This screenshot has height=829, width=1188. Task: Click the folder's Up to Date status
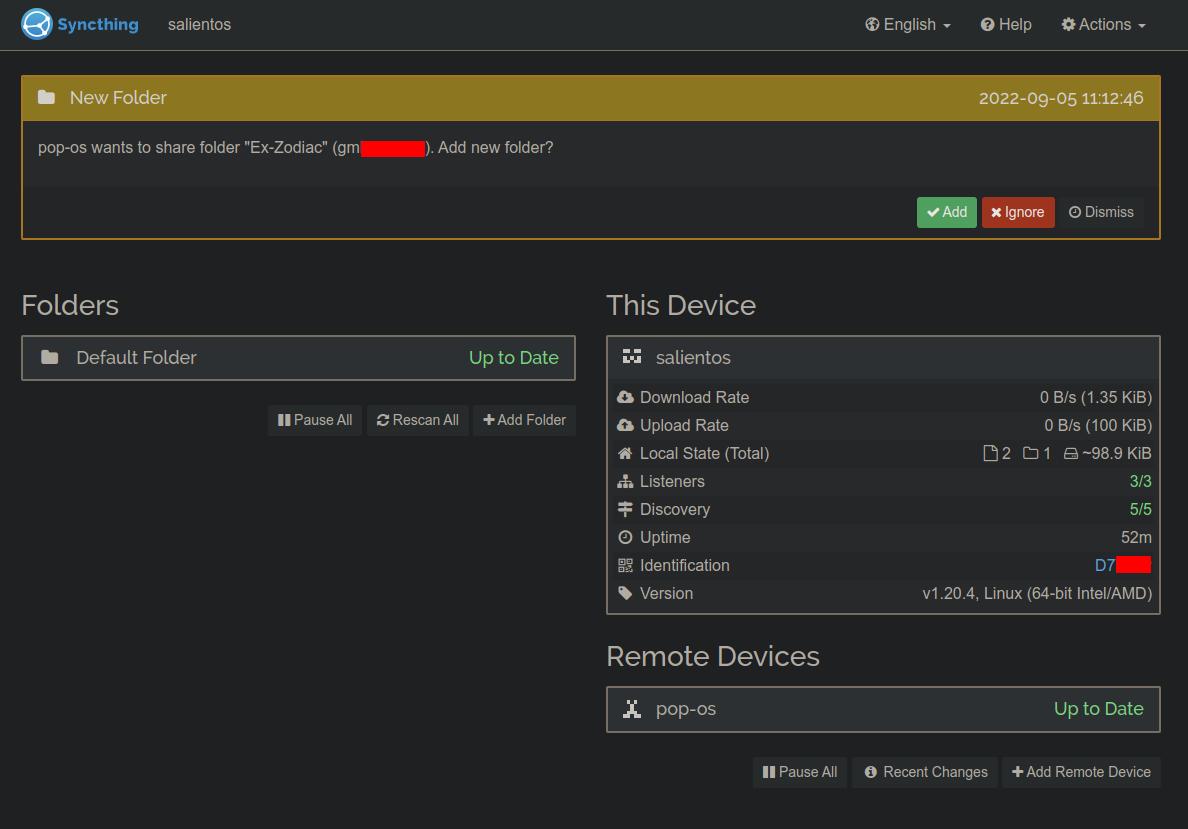tap(514, 358)
